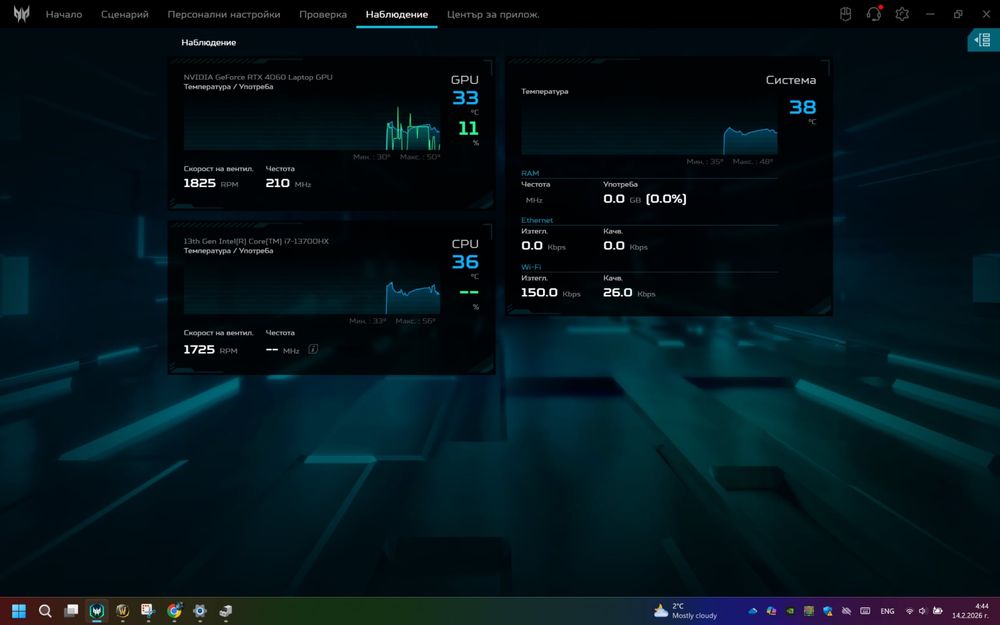This screenshot has height=625, width=1000.
Task: Open the clock showing 4:44 and date
Action: (x=970, y=611)
